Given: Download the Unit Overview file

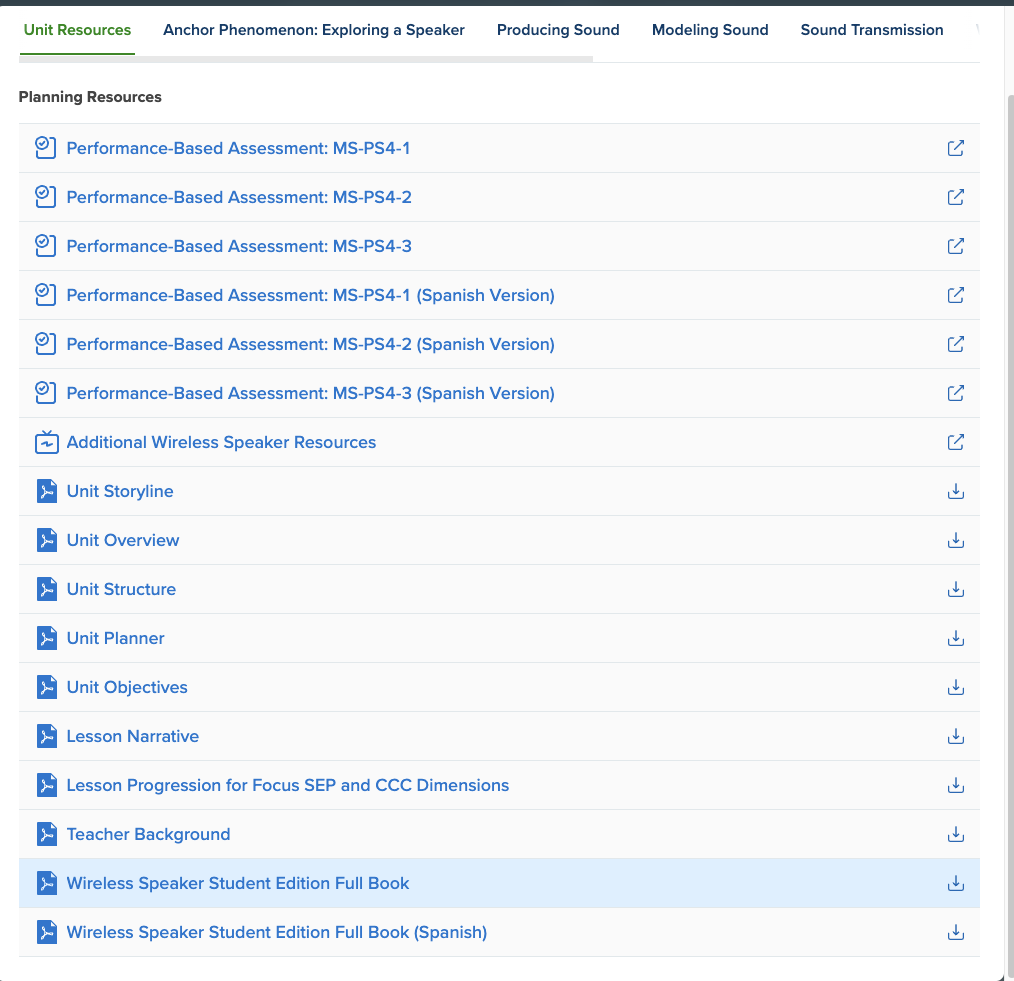Looking at the screenshot, I should 955,540.
